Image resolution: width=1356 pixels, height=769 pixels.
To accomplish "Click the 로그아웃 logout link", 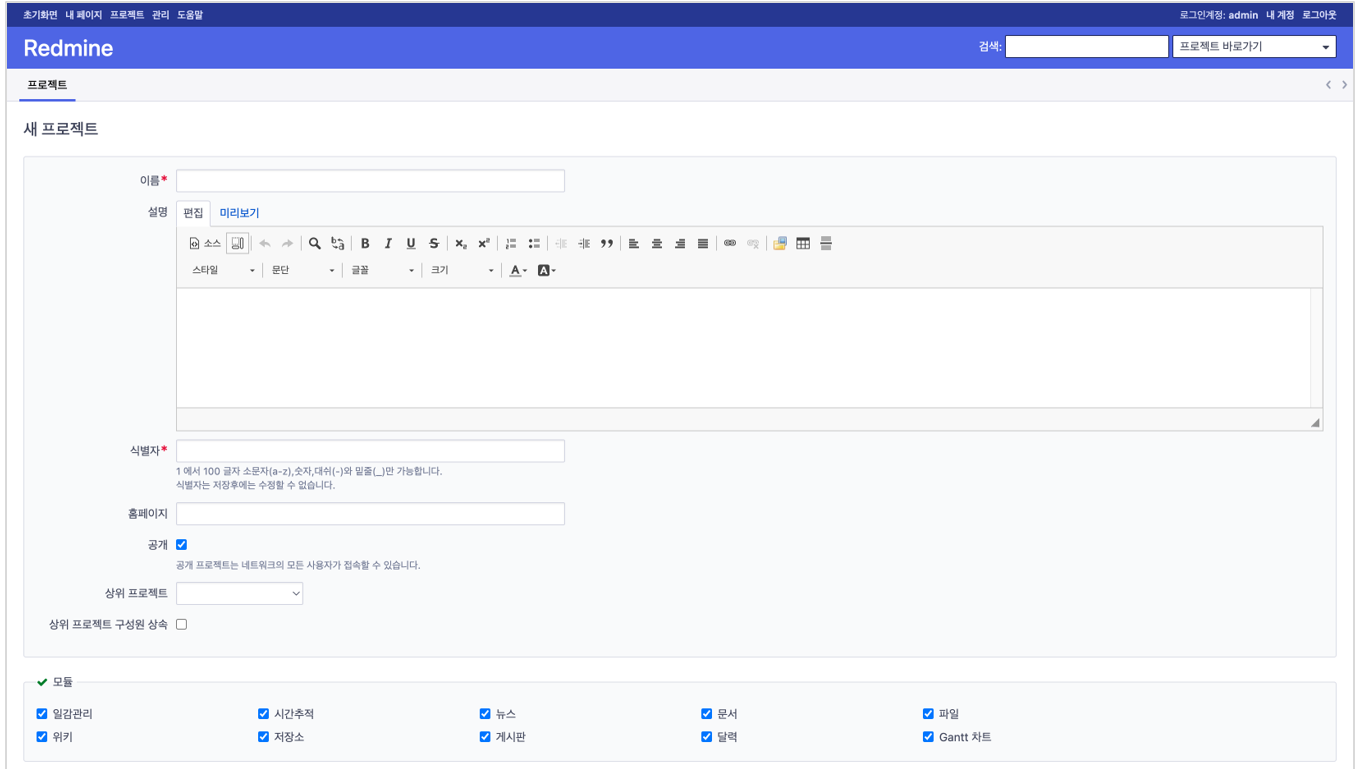I will (1319, 15).
